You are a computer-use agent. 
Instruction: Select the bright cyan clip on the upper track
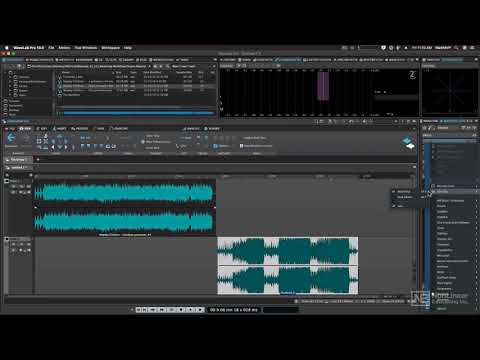[124, 207]
